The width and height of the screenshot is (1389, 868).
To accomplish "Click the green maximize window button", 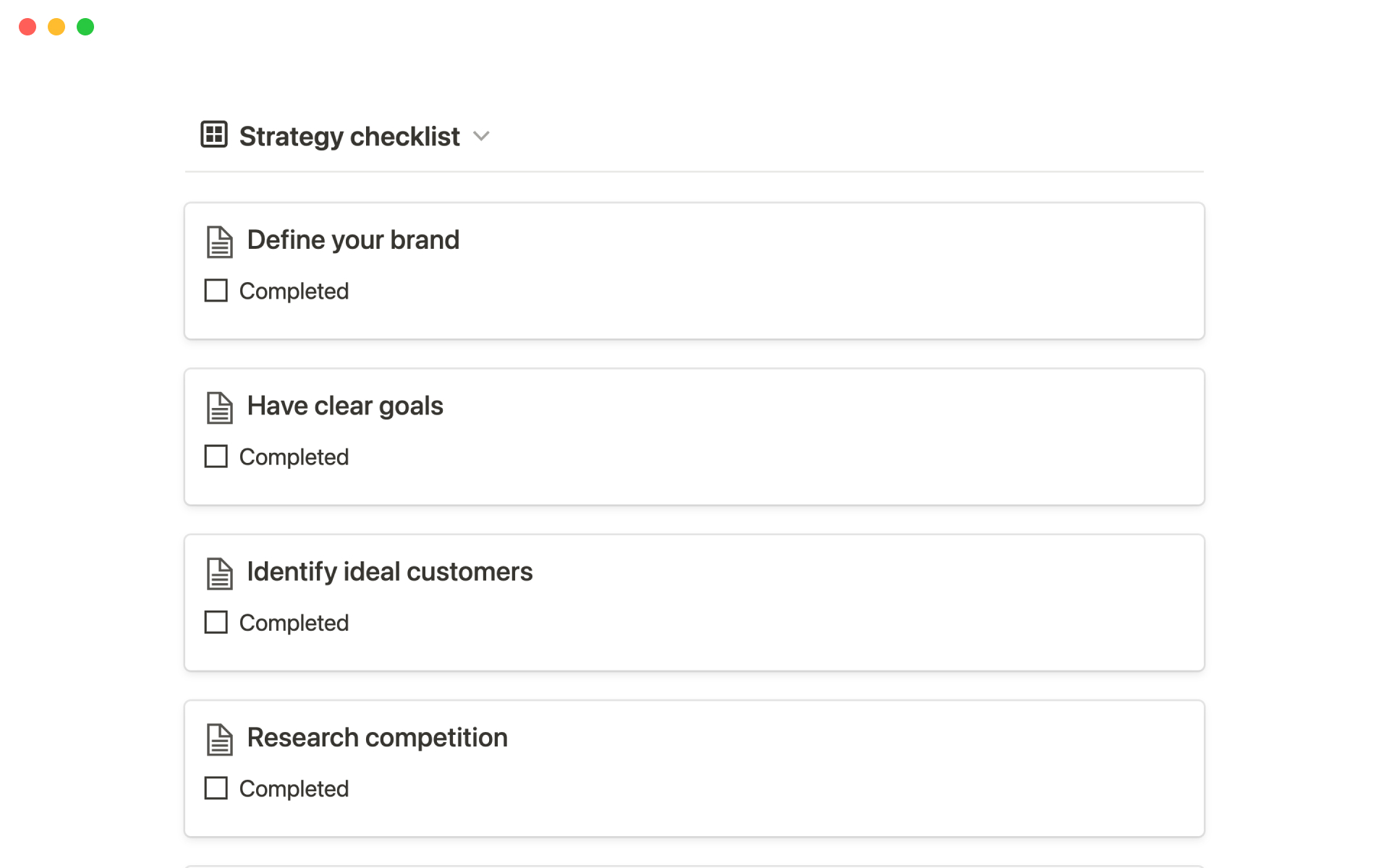I will (x=85, y=27).
